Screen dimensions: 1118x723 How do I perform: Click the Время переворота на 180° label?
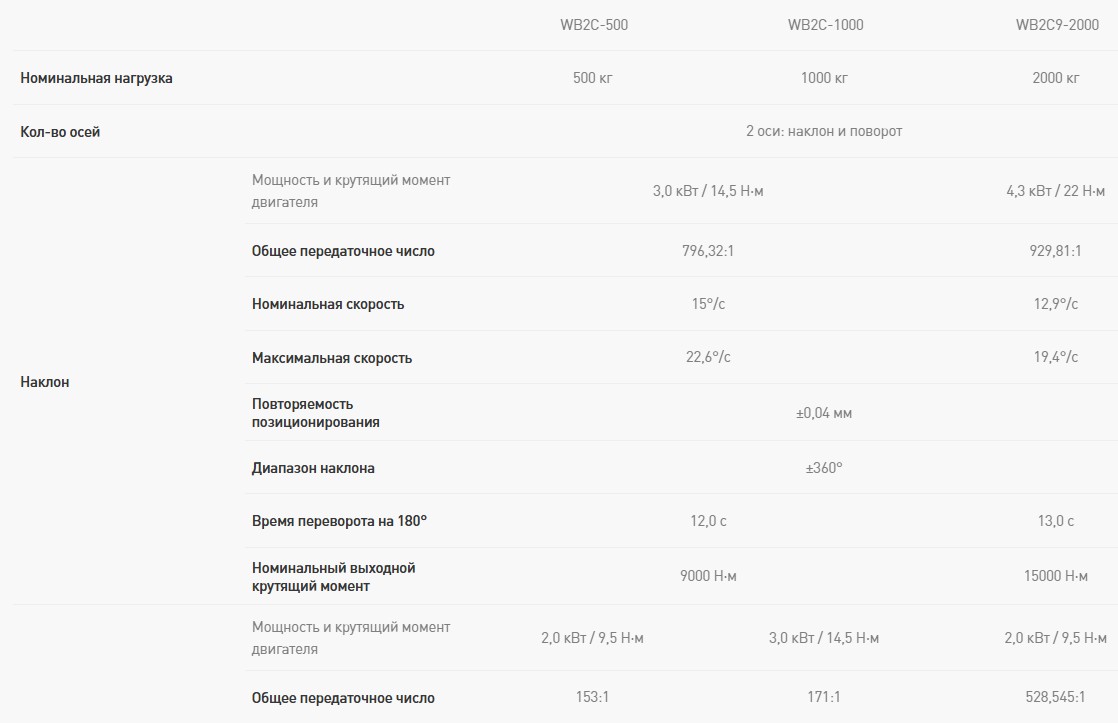[x=339, y=521]
